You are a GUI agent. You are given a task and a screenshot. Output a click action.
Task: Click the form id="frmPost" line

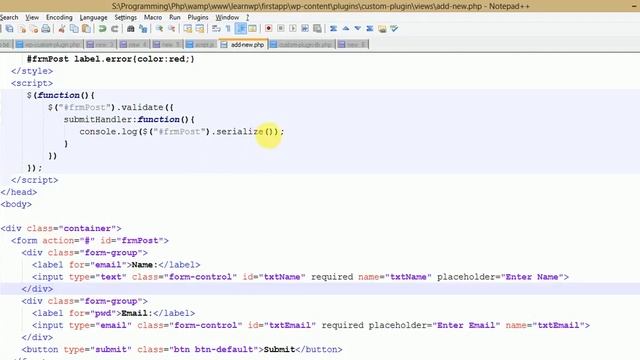(x=90, y=240)
